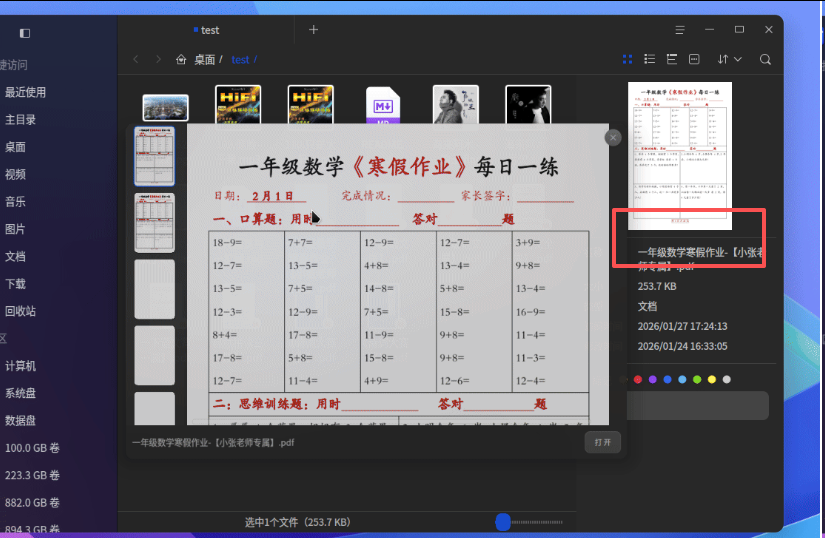The width and height of the screenshot is (825, 538).
Task: Apply the purple color tag
Action: point(652,379)
